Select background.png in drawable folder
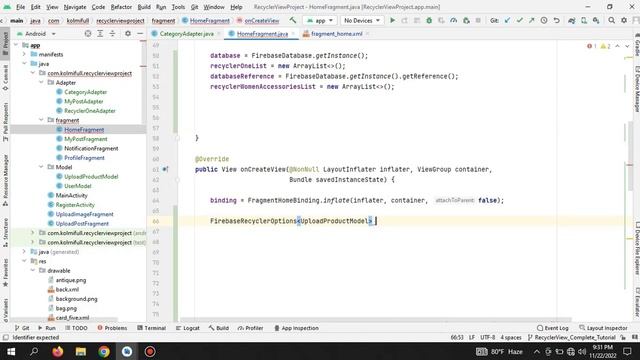 [76, 299]
